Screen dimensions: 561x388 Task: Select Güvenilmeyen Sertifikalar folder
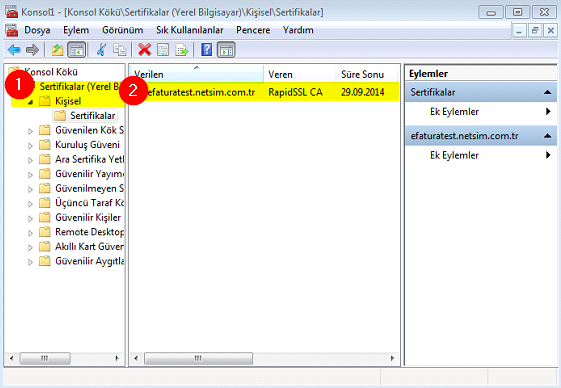(x=81, y=188)
